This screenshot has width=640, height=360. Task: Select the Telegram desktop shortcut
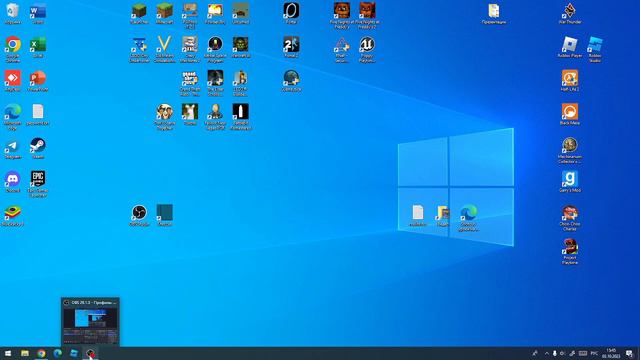pos(13,148)
